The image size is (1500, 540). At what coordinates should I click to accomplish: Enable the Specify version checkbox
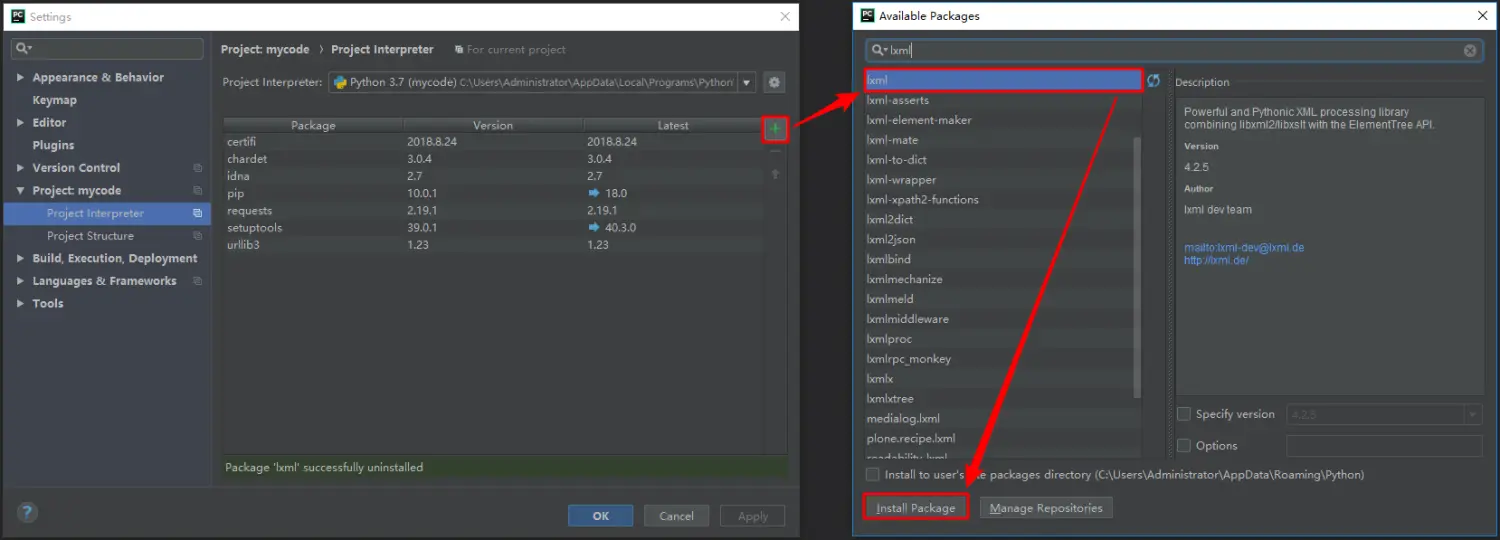coord(1184,414)
